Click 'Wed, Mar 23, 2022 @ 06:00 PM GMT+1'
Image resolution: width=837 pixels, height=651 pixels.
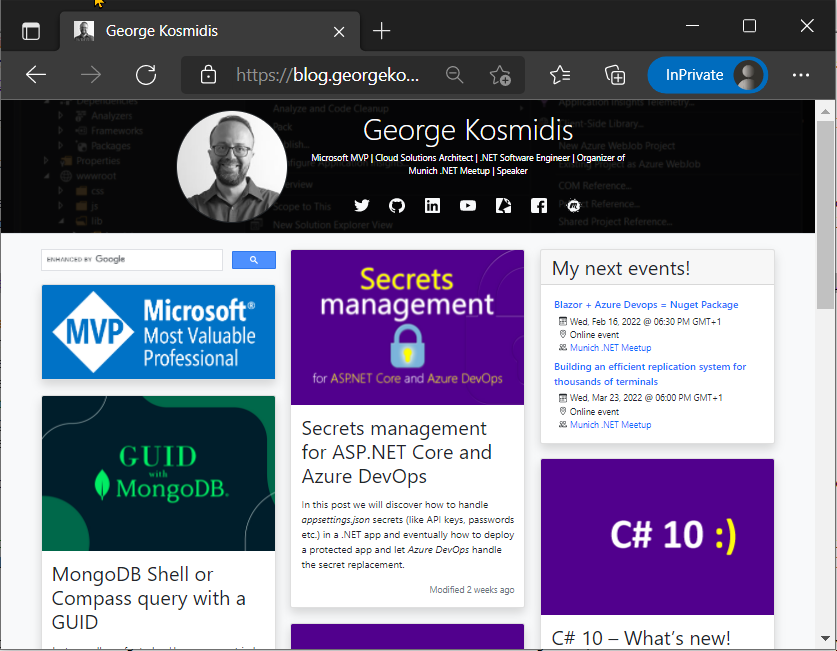pos(646,398)
